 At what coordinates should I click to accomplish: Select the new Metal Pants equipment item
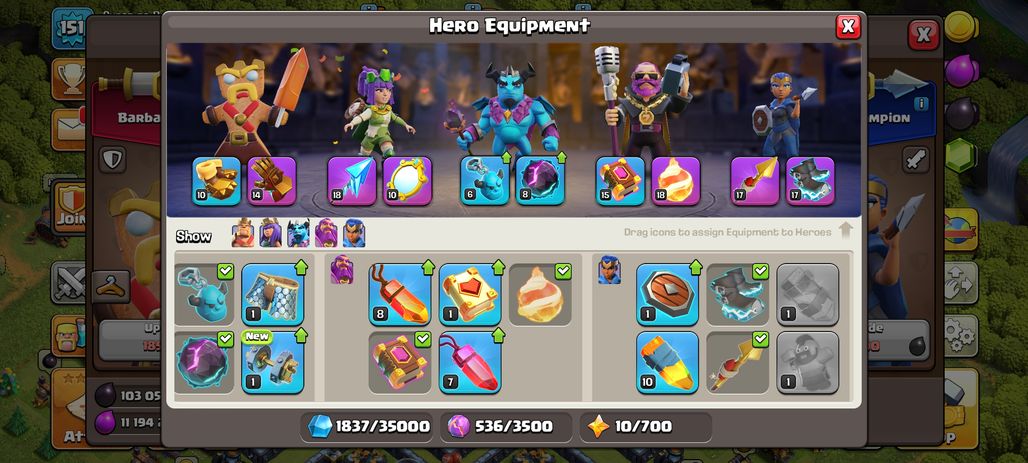pos(273,362)
